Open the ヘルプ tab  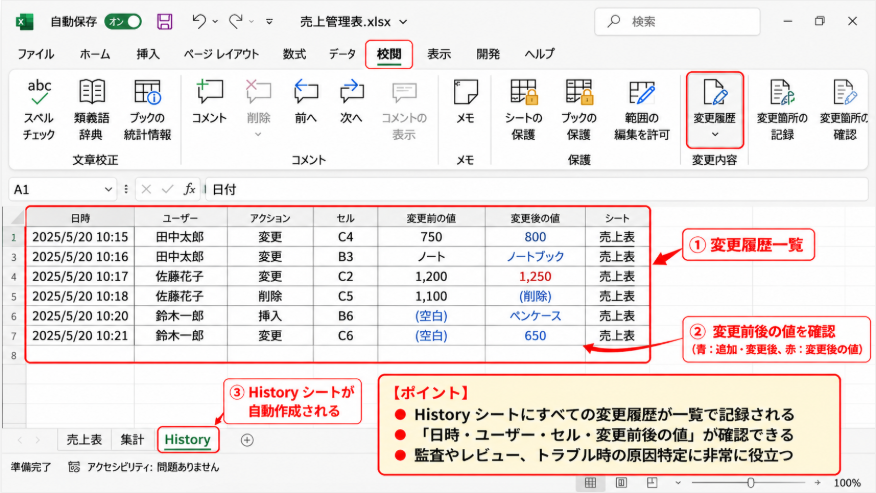539,54
